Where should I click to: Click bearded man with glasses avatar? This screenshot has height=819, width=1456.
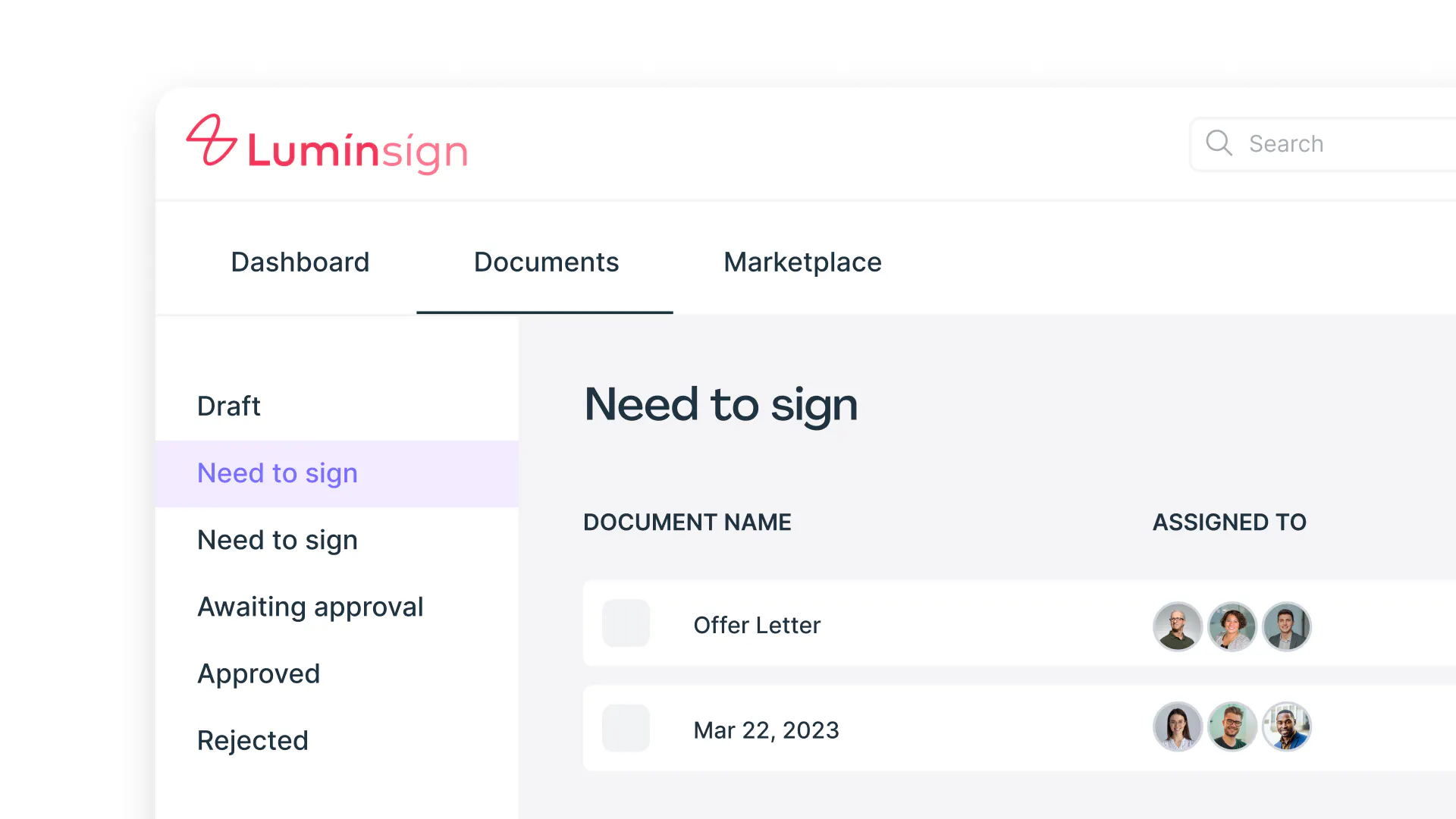pyautogui.click(x=1232, y=726)
